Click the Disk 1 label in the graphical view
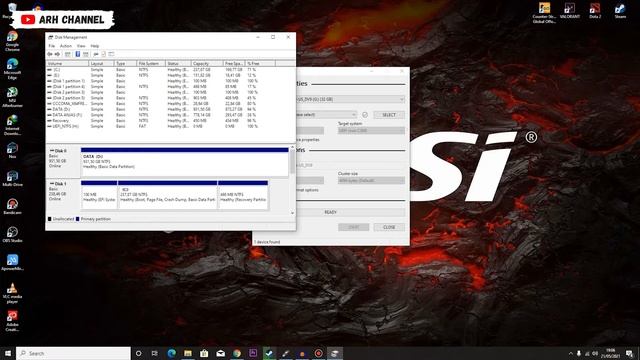Viewport: 640px width, 360px height. point(63,194)
